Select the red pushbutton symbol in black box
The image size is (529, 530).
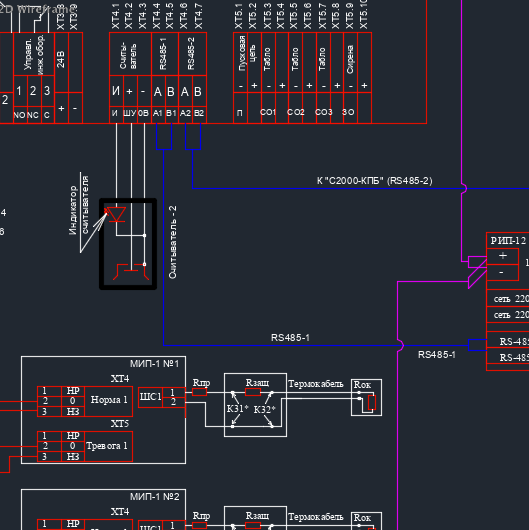(131, 272)
